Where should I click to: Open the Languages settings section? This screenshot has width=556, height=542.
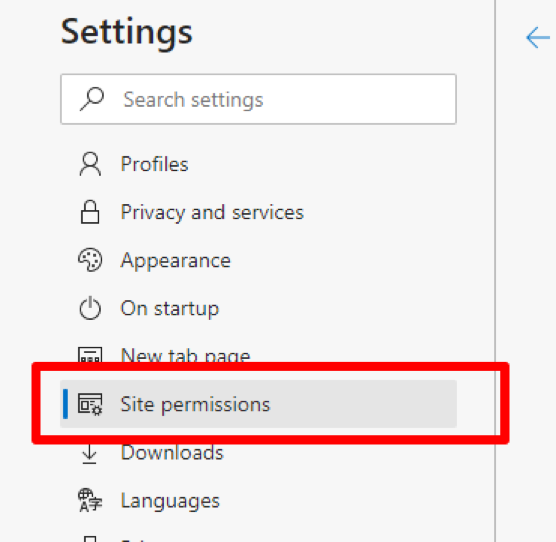pos(258,500)
